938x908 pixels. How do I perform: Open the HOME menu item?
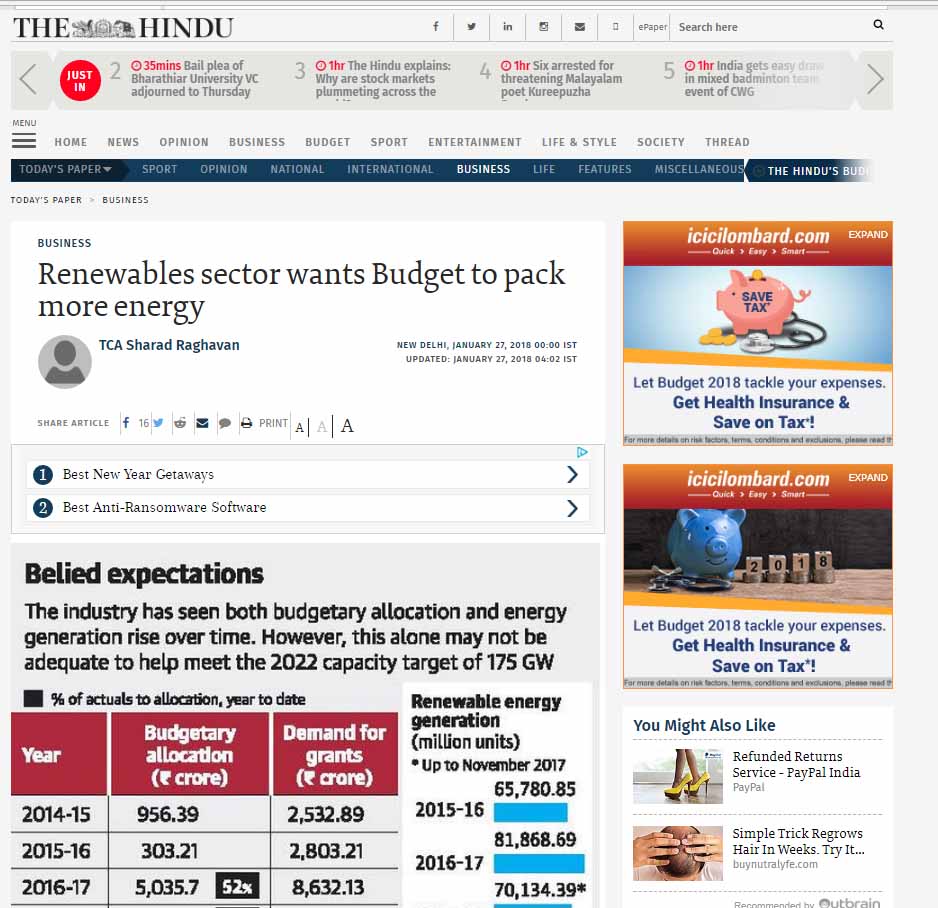pos(71,142)
